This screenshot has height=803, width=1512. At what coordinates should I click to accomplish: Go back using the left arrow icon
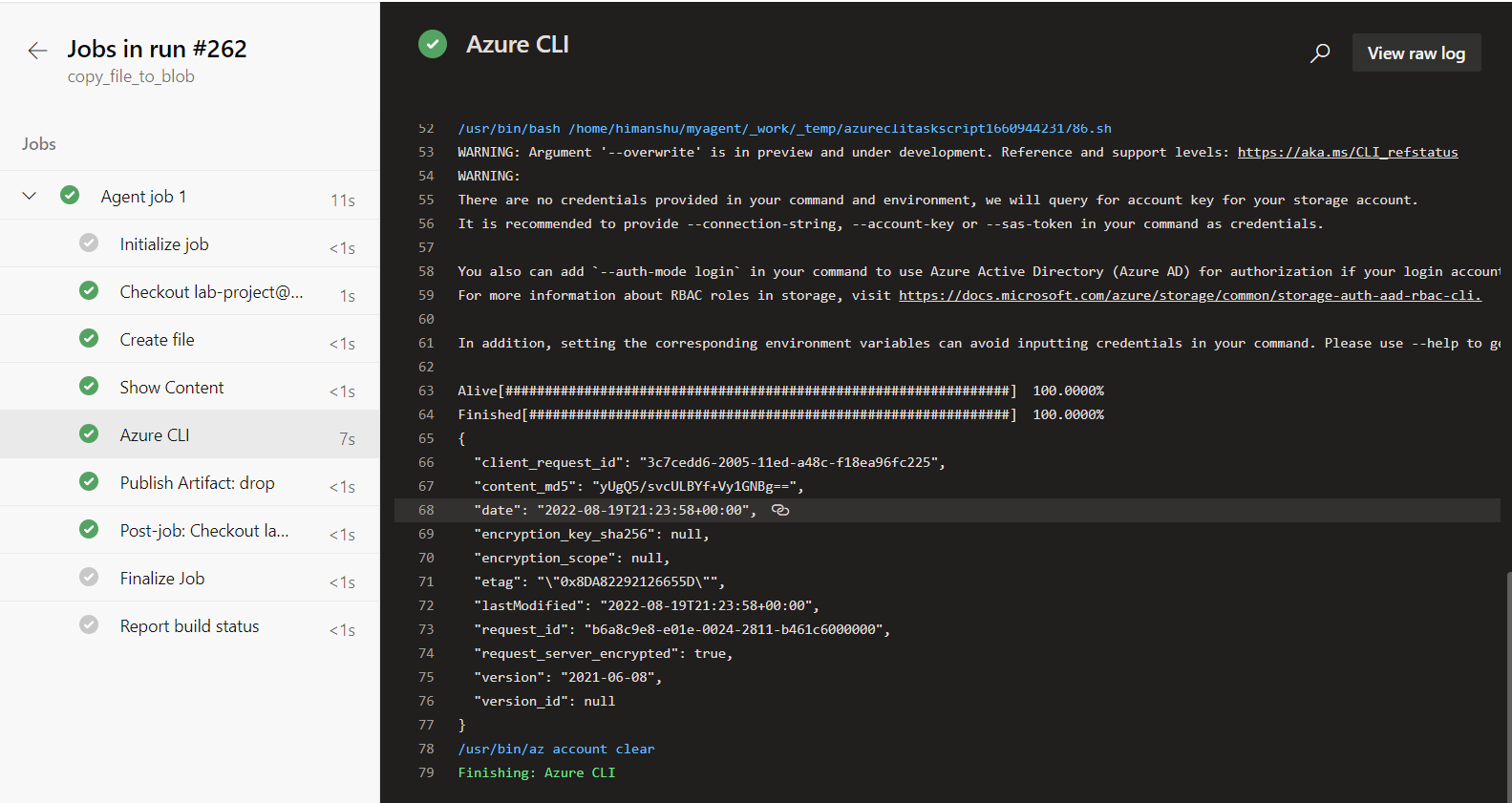(x=37, y=51)
